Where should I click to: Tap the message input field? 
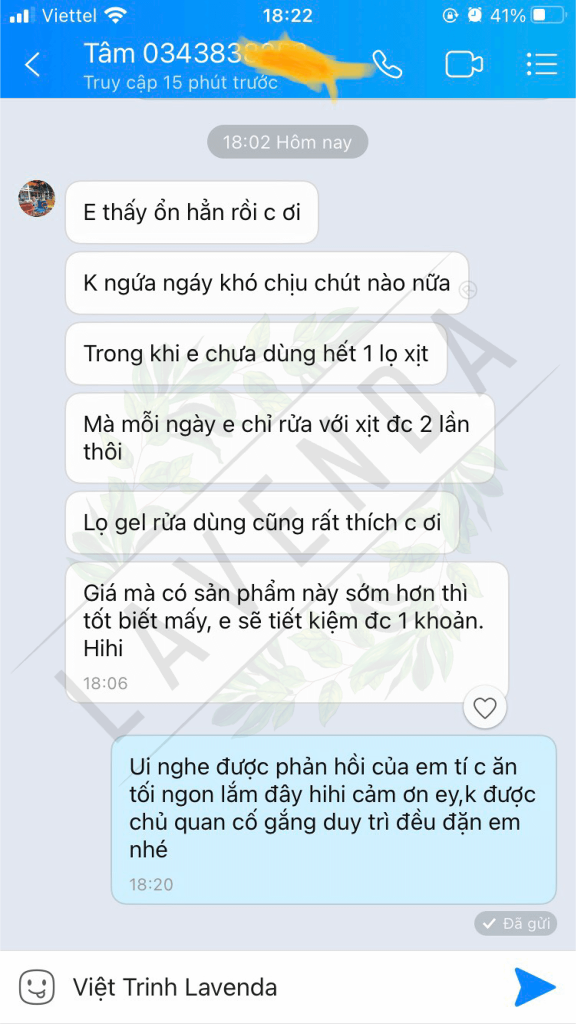coord(281,987)
